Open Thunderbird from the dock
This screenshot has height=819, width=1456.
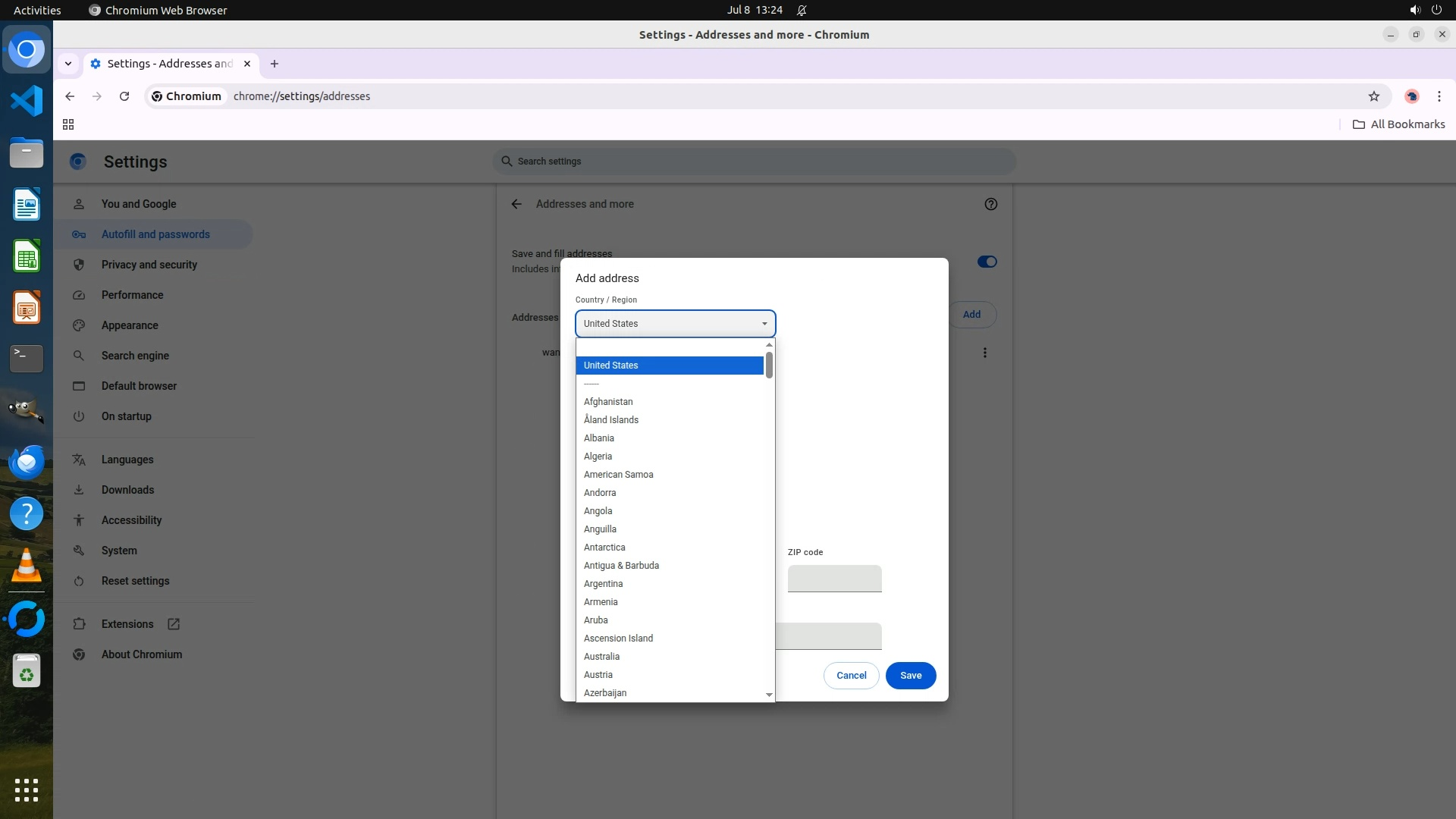point(27,462)
